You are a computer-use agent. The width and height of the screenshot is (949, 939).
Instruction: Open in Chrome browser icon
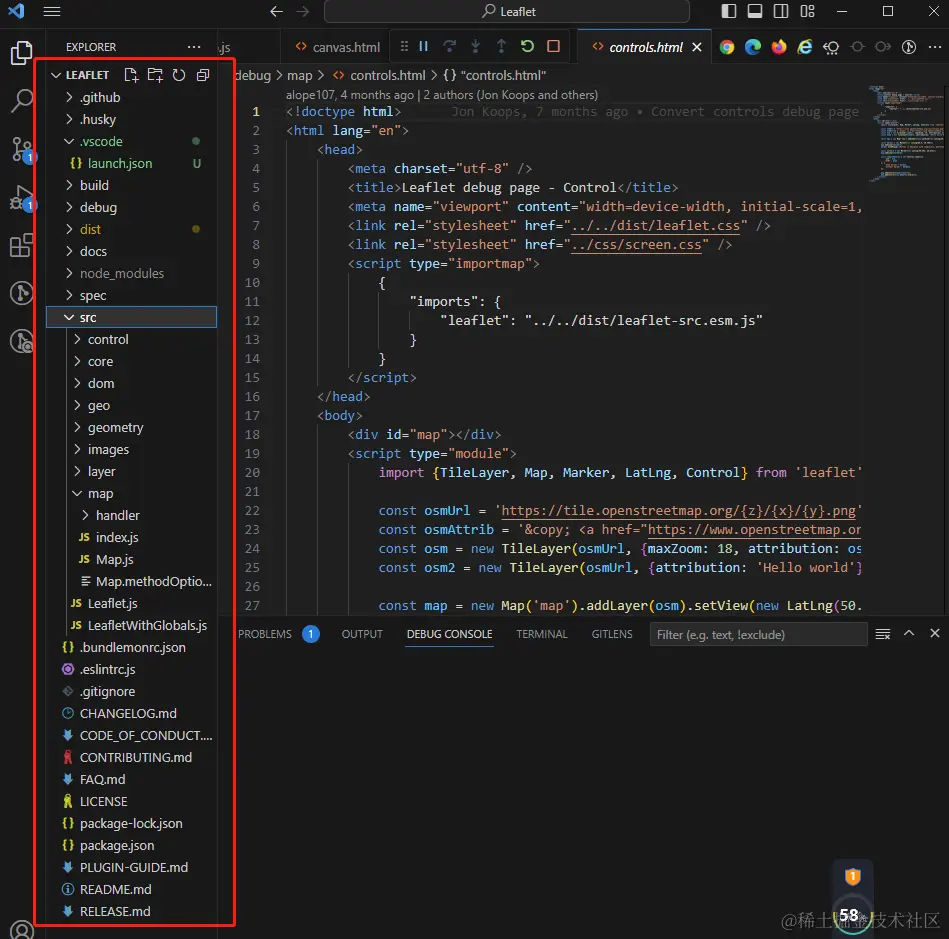tap(727, 47)
